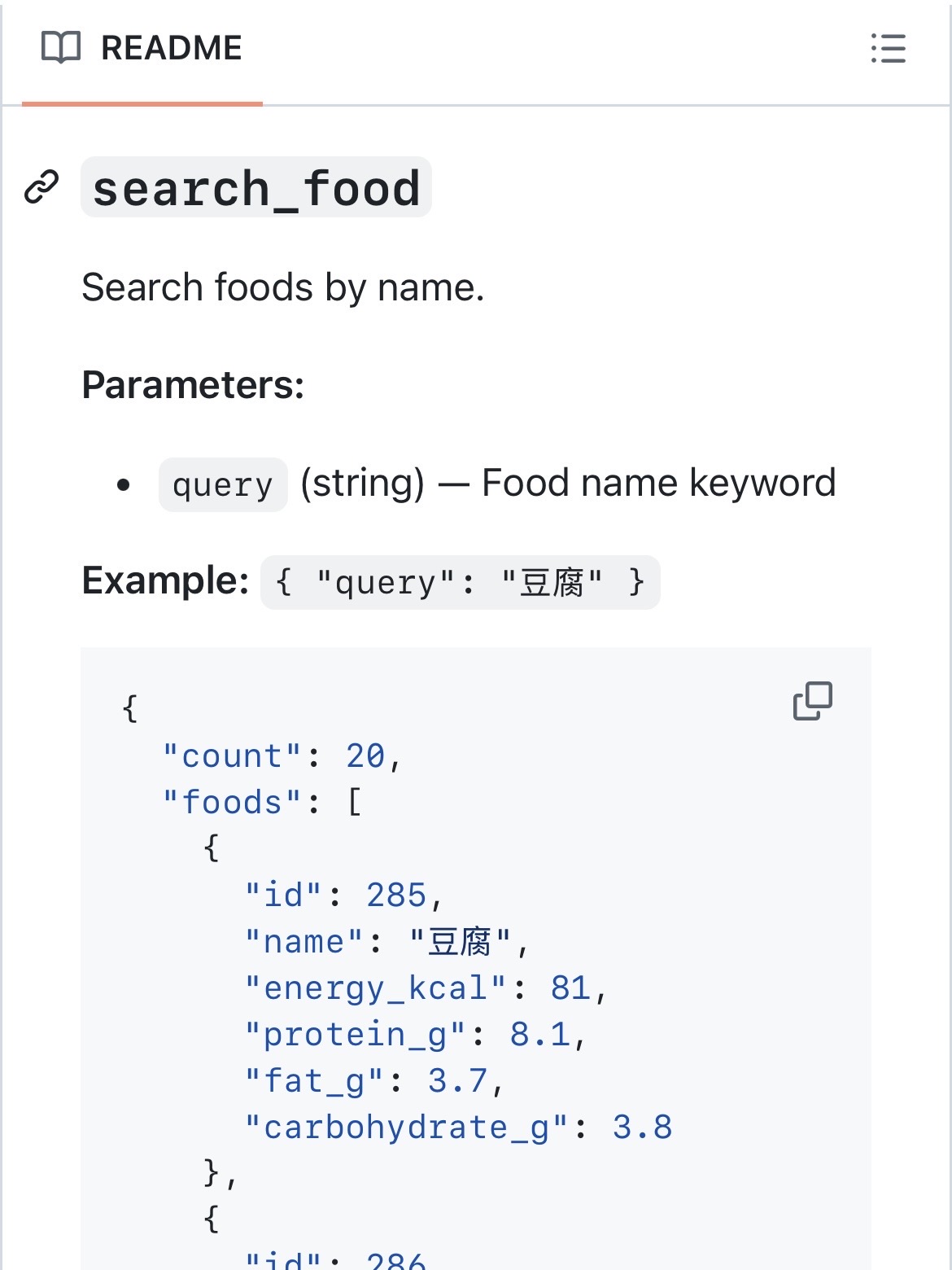Click the "carbohydrate_g" key in code
This screenshot has width=952, height=1270.
pyautogui.click(x=406, y=1128)
